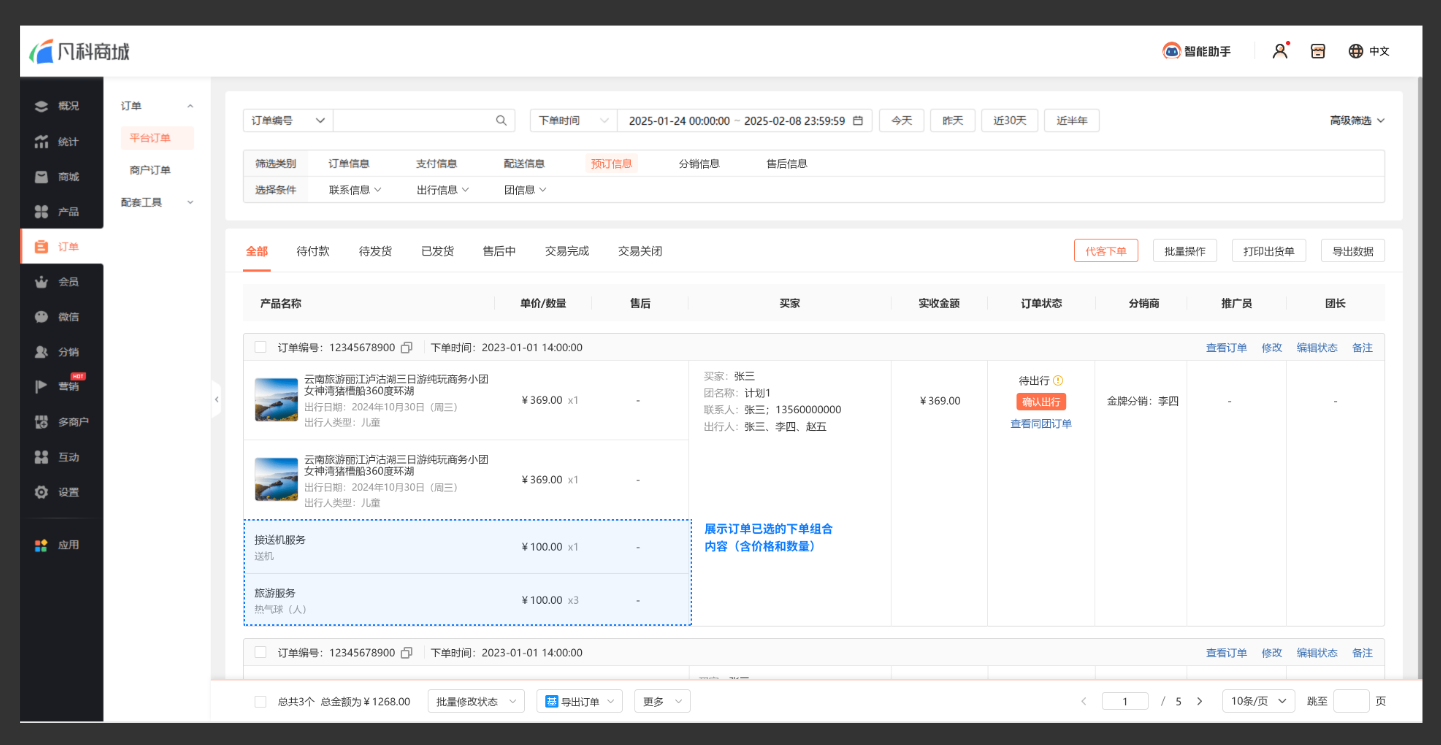Open the user profile icon
The image size is (1441, 745).
[1279, 51]
